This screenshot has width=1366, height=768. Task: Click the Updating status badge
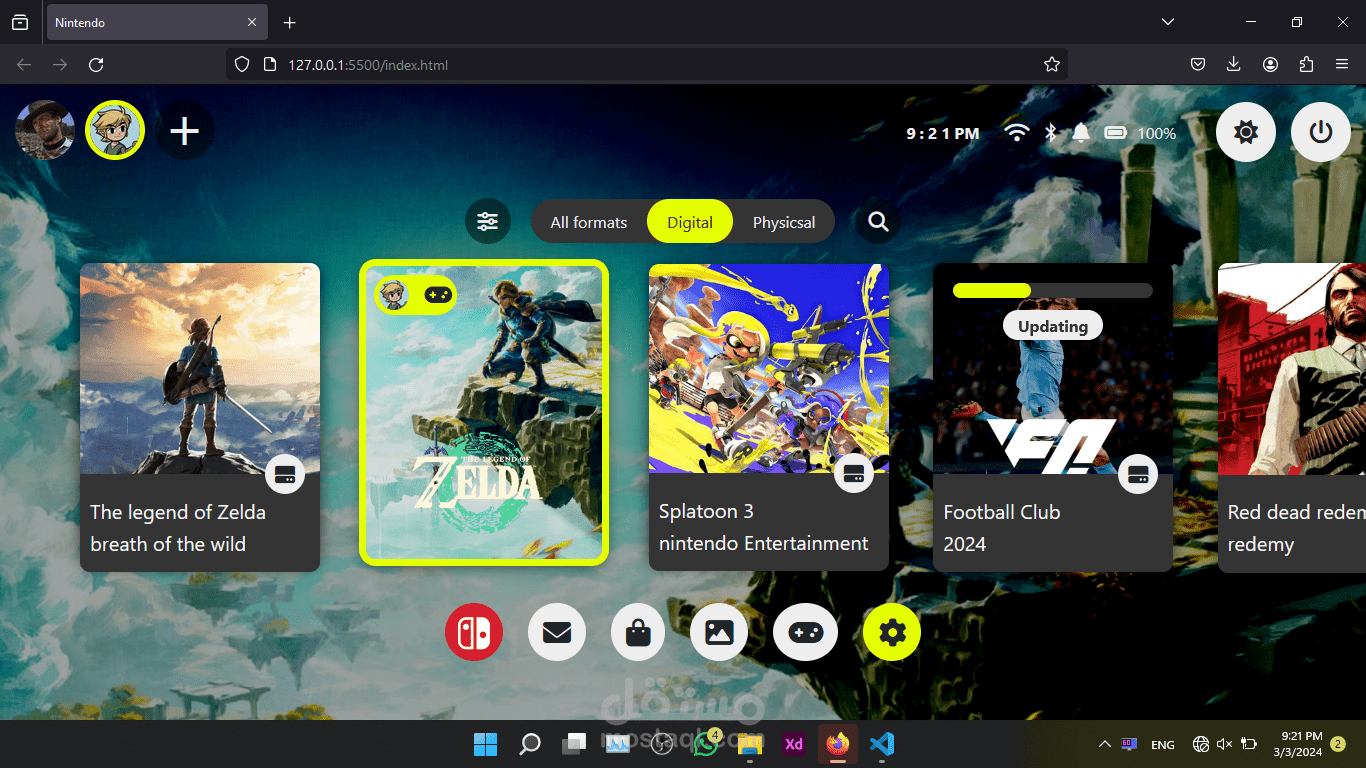pyautogui.click(x=1053, y=326)
